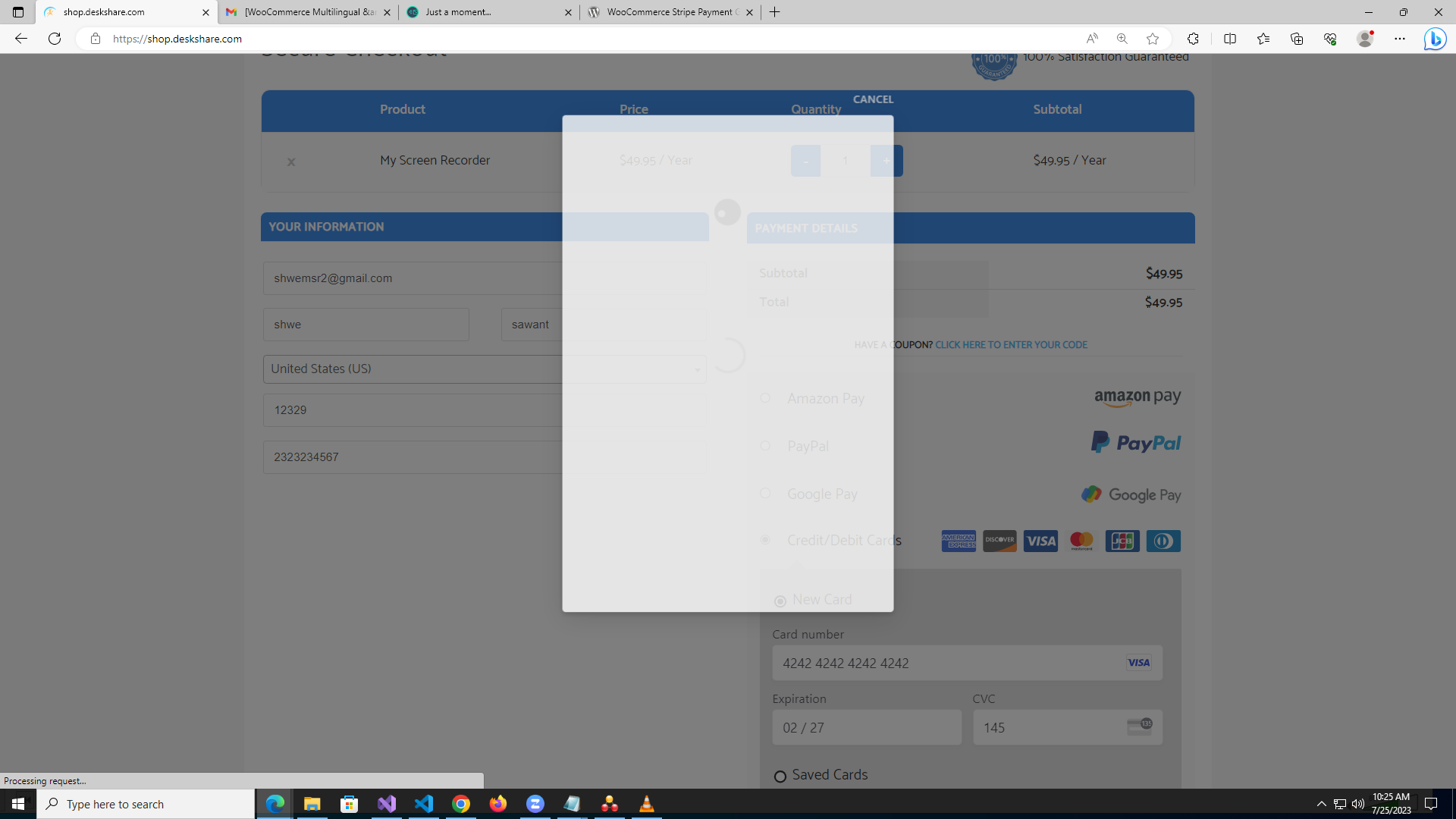Image resolution: width=1456 pixels, height=819 pixels.
Task: Open Split screen view
Action: pyautogui.click(x=1230, y=39)
